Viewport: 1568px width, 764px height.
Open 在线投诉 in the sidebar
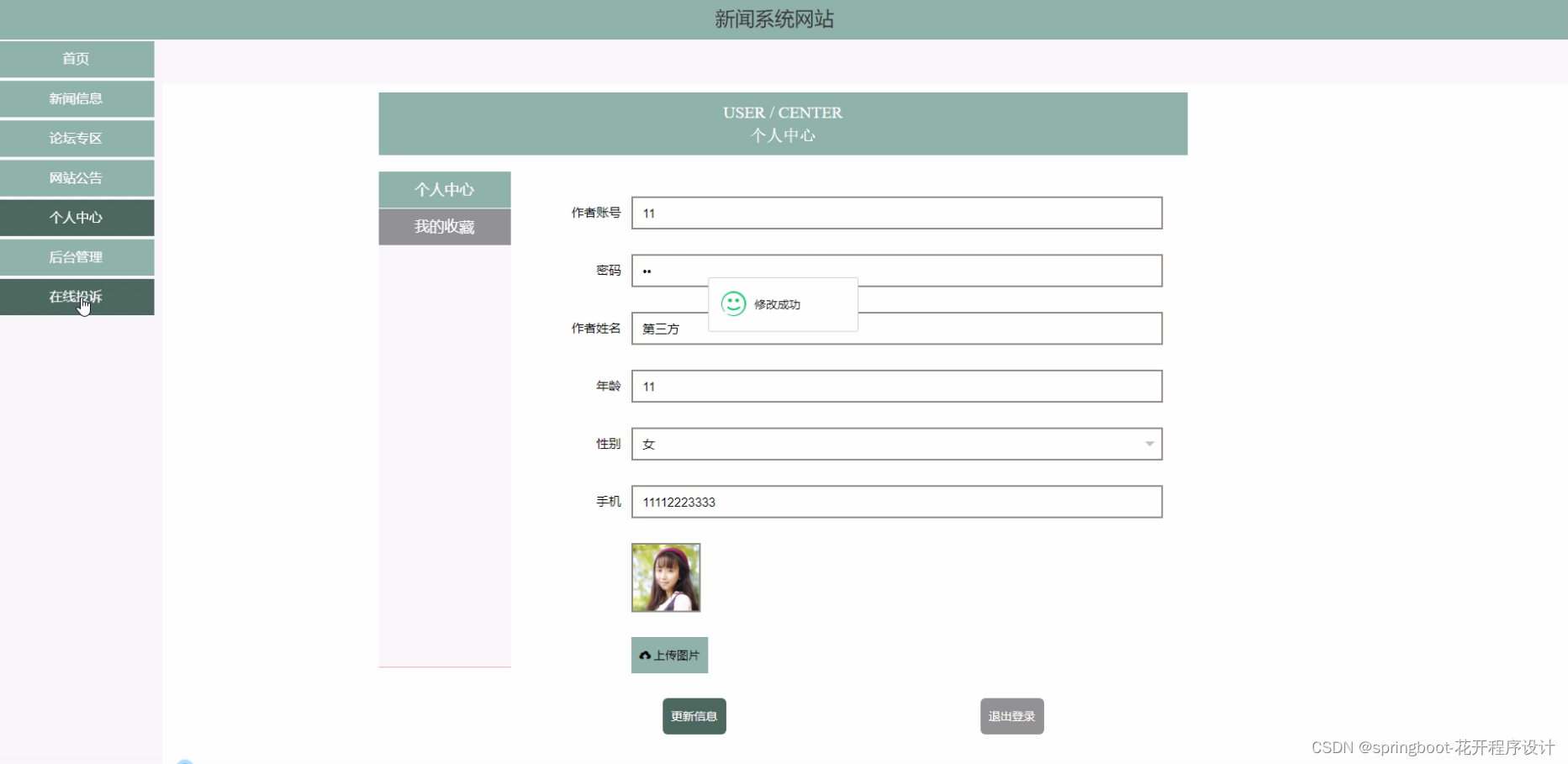[x=76, y=297]
